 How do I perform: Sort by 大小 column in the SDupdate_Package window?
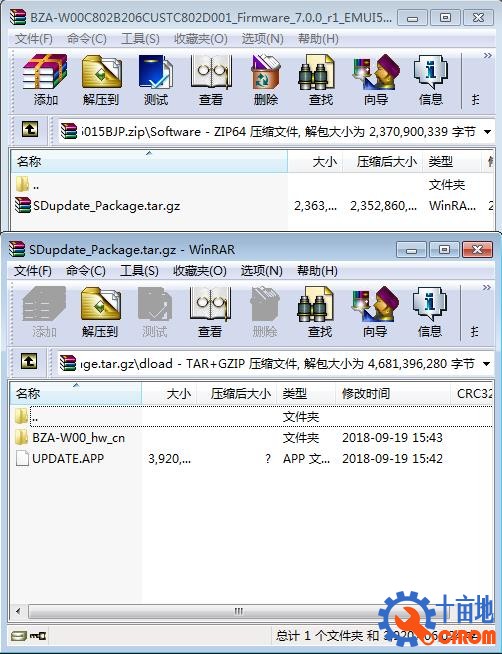coord(169,393)
